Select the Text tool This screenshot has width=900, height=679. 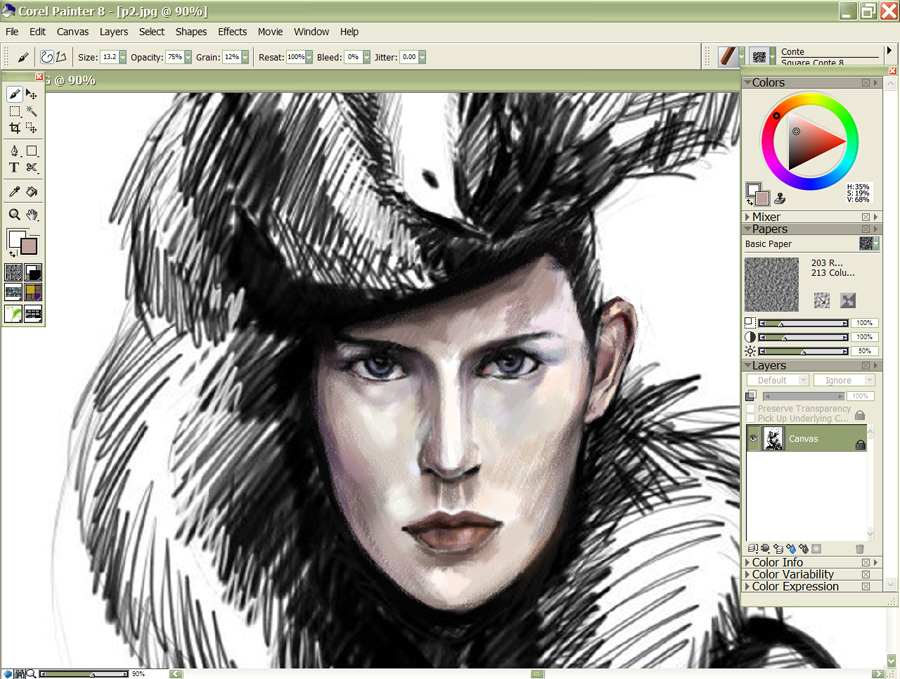point(14,168)
